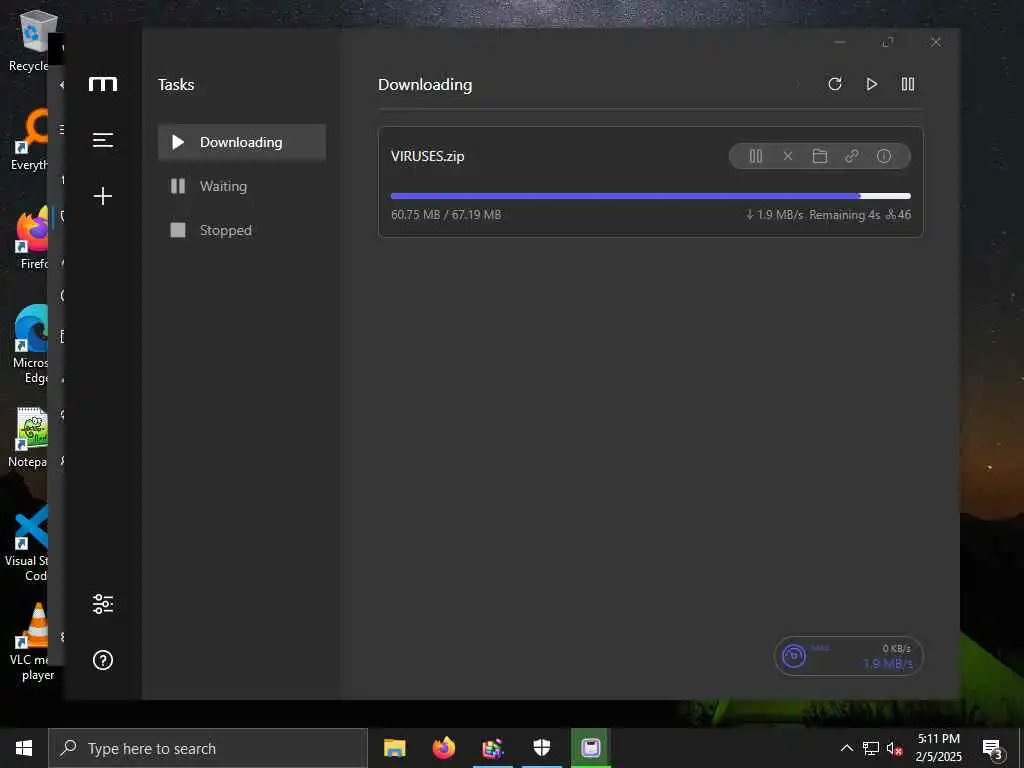Click the Tasks heading

[176, 84]
